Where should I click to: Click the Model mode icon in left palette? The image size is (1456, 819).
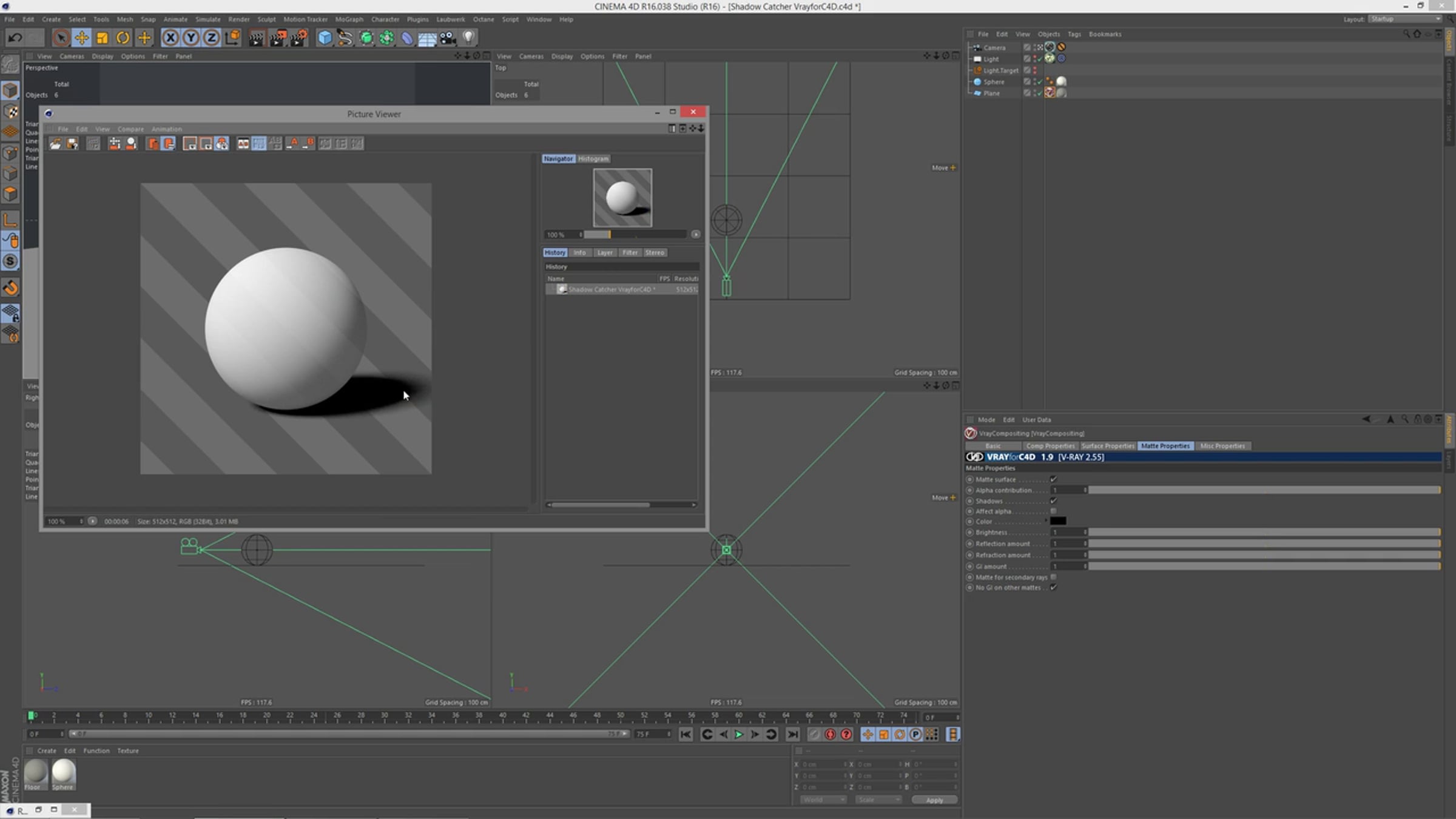10,90
